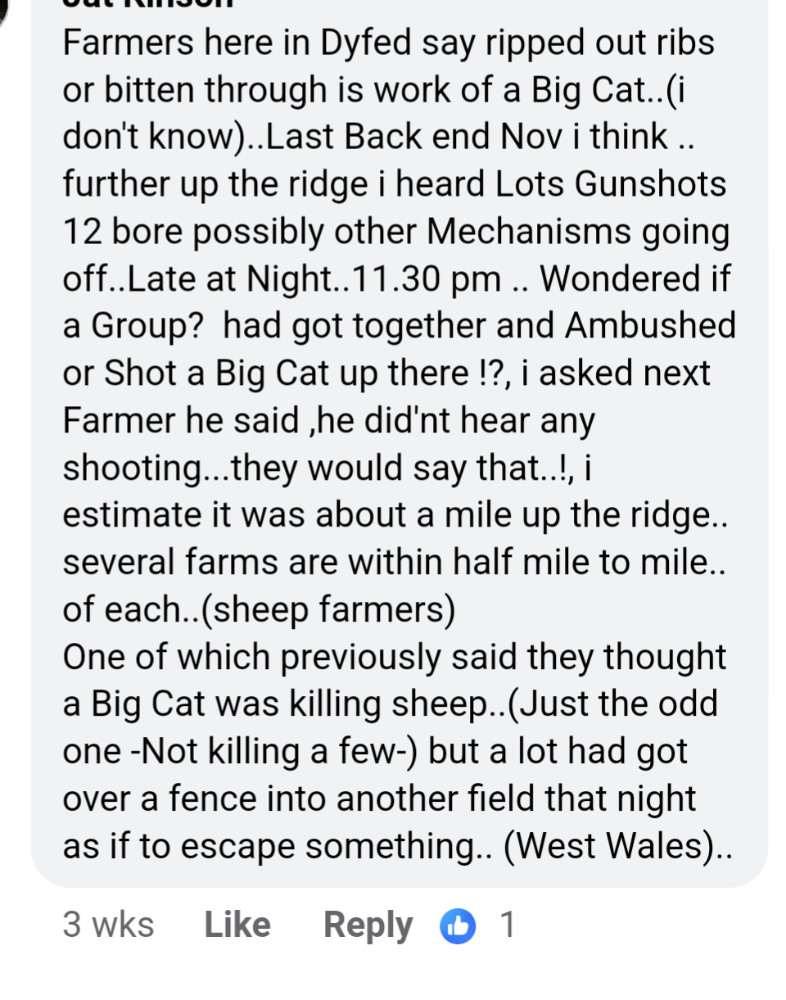Open the 3 wks timestamp link

108,924
